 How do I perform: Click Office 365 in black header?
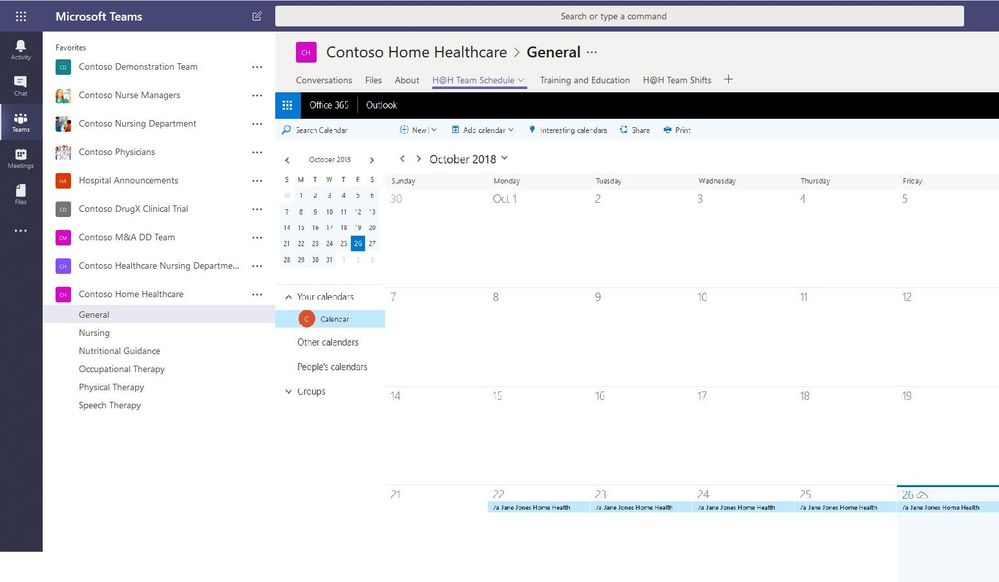(329, 105)
